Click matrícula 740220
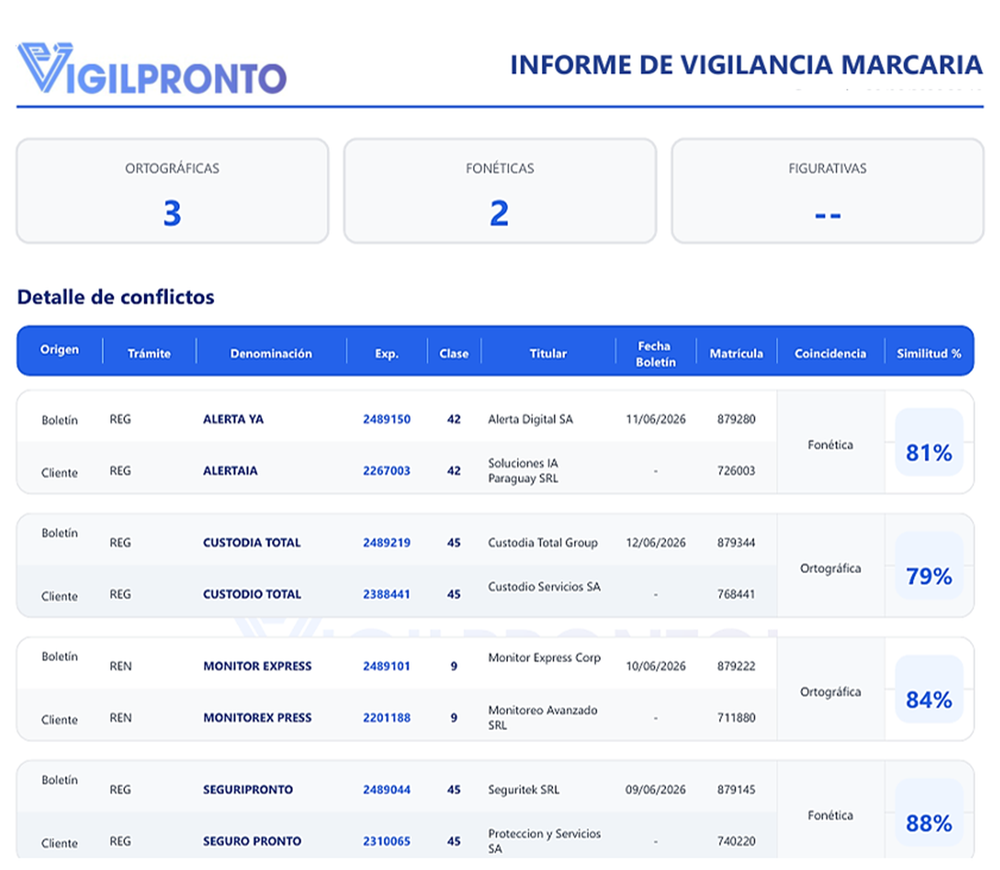This screenshot has height=870, width=1000. tap(736, 841)
